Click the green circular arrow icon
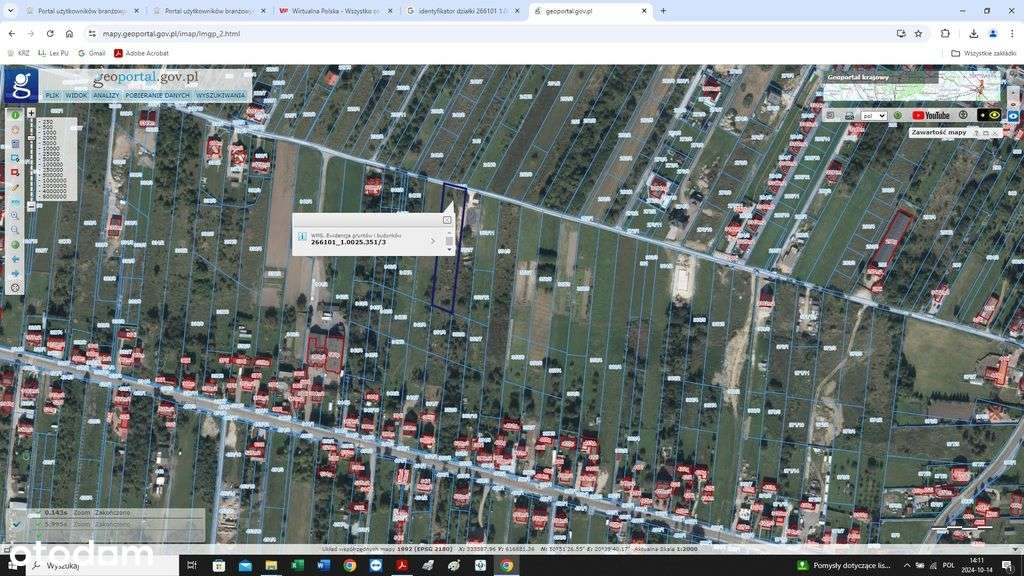The image size is (1024, 576). tap(898, 116)
